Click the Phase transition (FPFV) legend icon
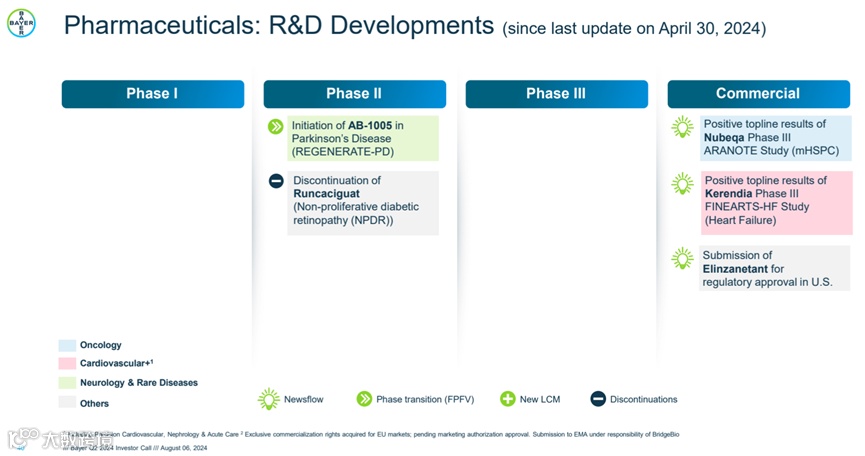 364,399
